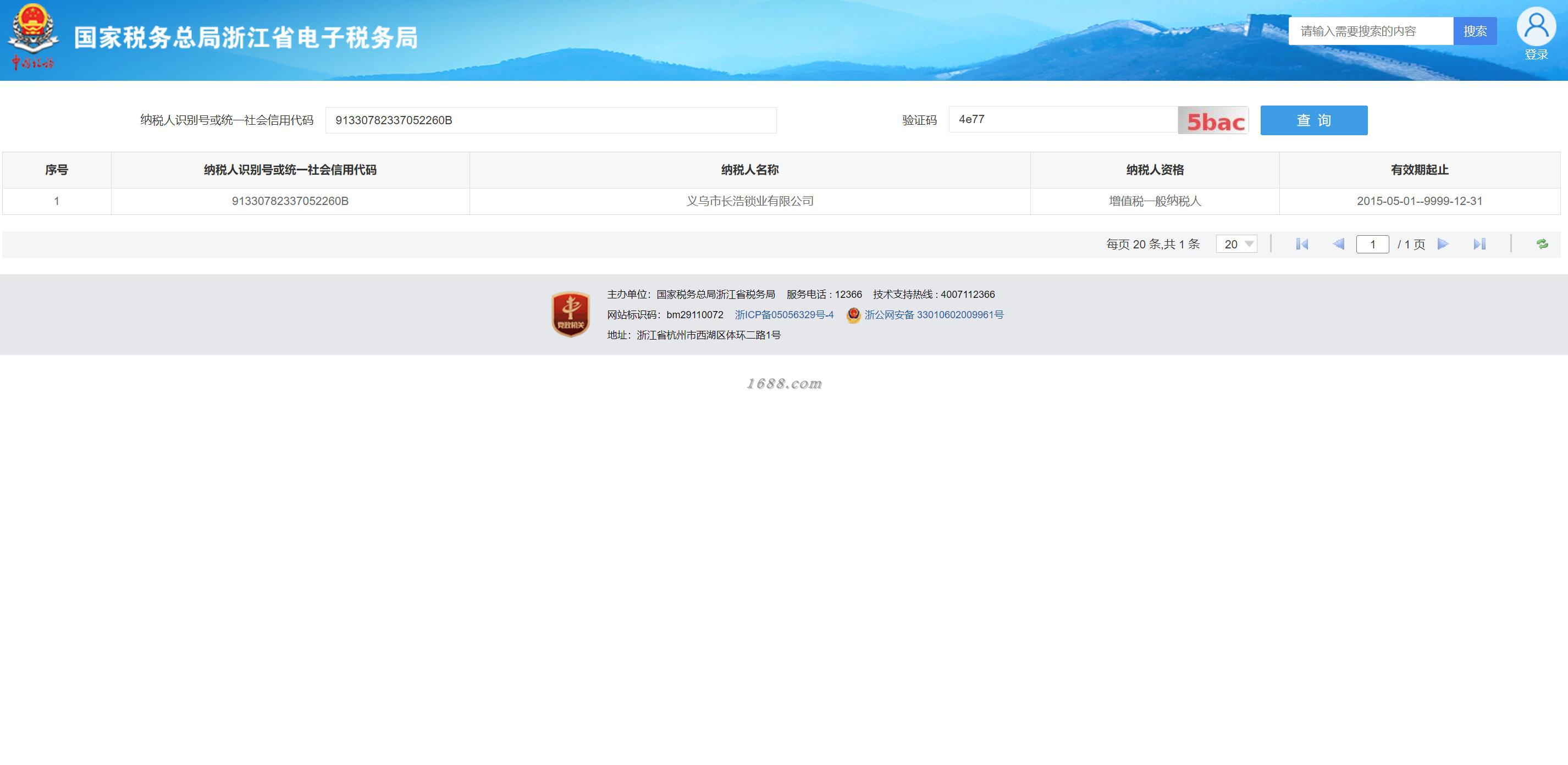The height and width of the screenshot is (765, 1568).
Task: Open the 浙ICP备05056329号-4 link
Action: (784, 315)
